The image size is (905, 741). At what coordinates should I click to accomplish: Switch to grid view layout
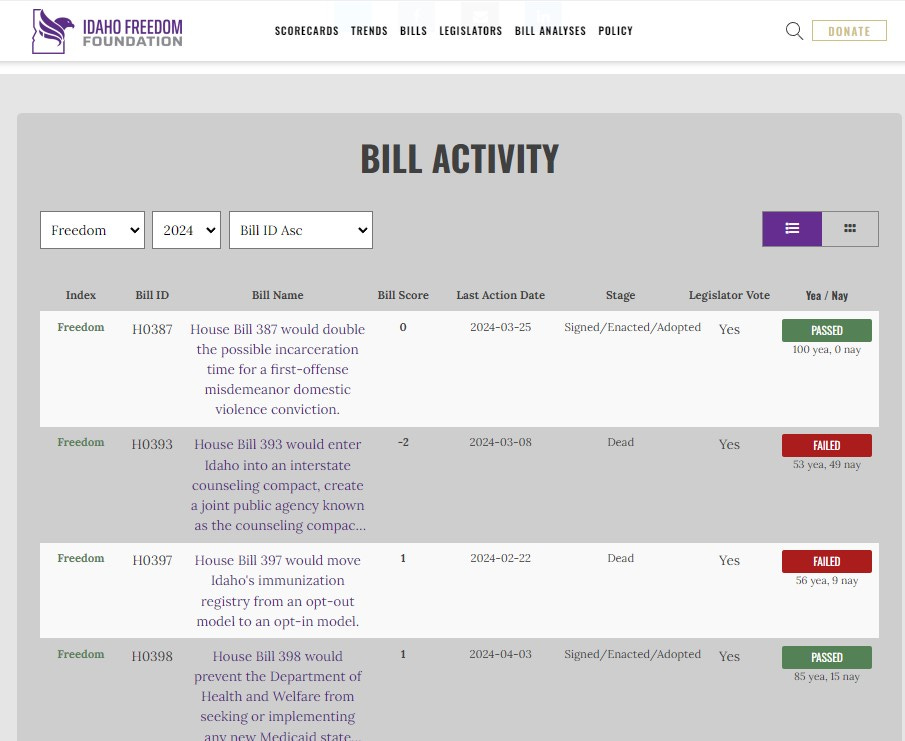click(x=850, y=229)
